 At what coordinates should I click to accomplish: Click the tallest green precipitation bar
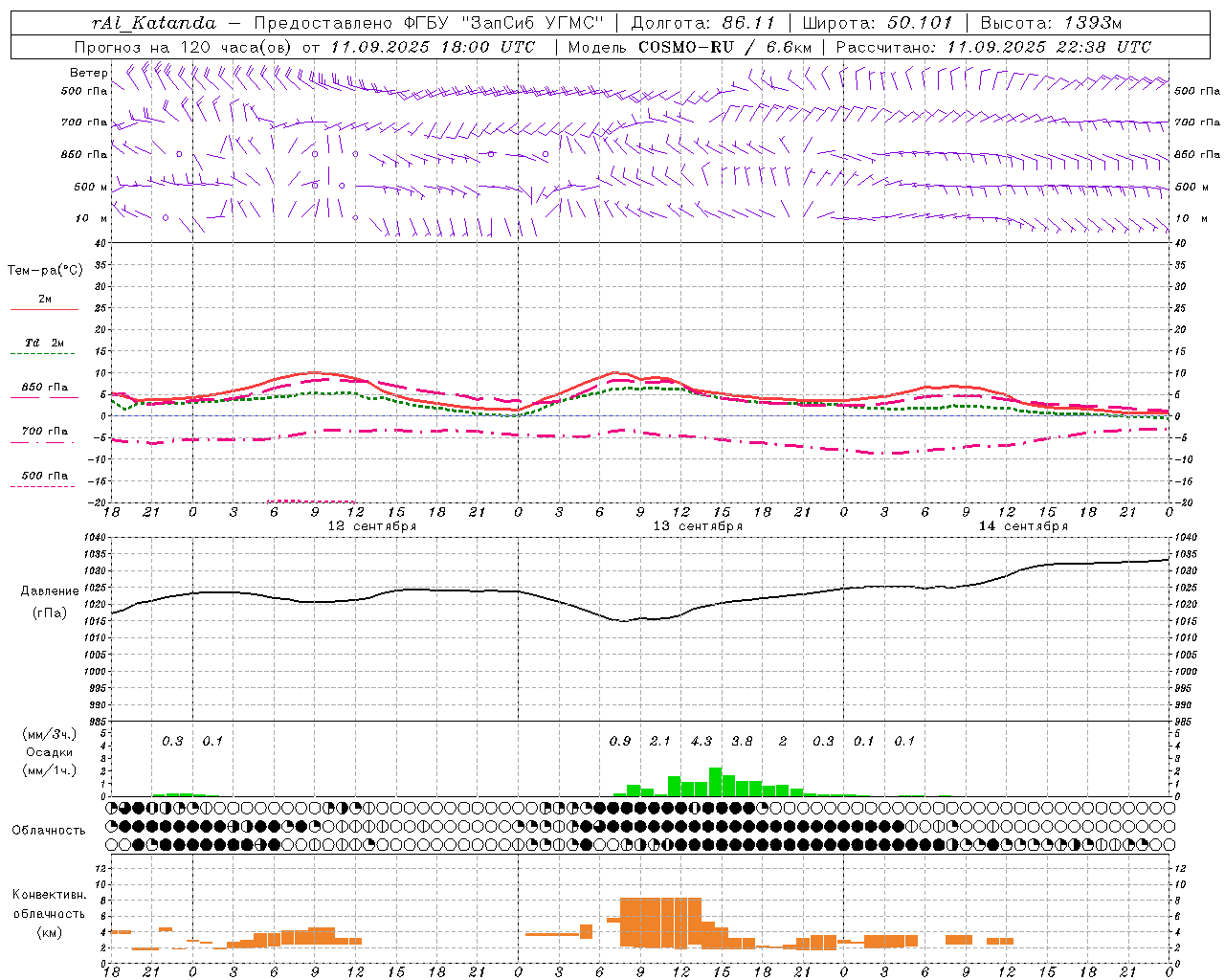click(715, 782)
